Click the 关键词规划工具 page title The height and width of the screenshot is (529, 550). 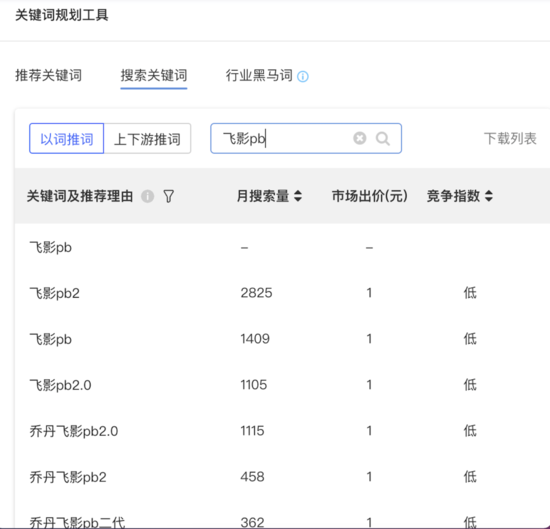click(x=62, y=15)
